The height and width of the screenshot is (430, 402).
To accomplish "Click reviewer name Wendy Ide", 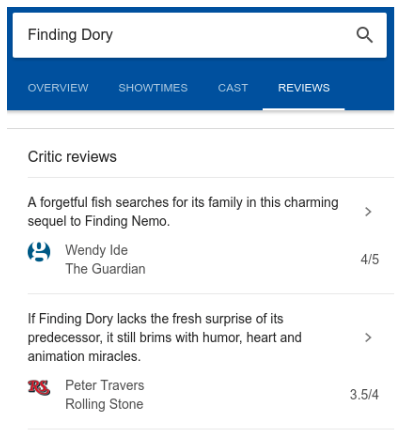I will pos(96,250).
